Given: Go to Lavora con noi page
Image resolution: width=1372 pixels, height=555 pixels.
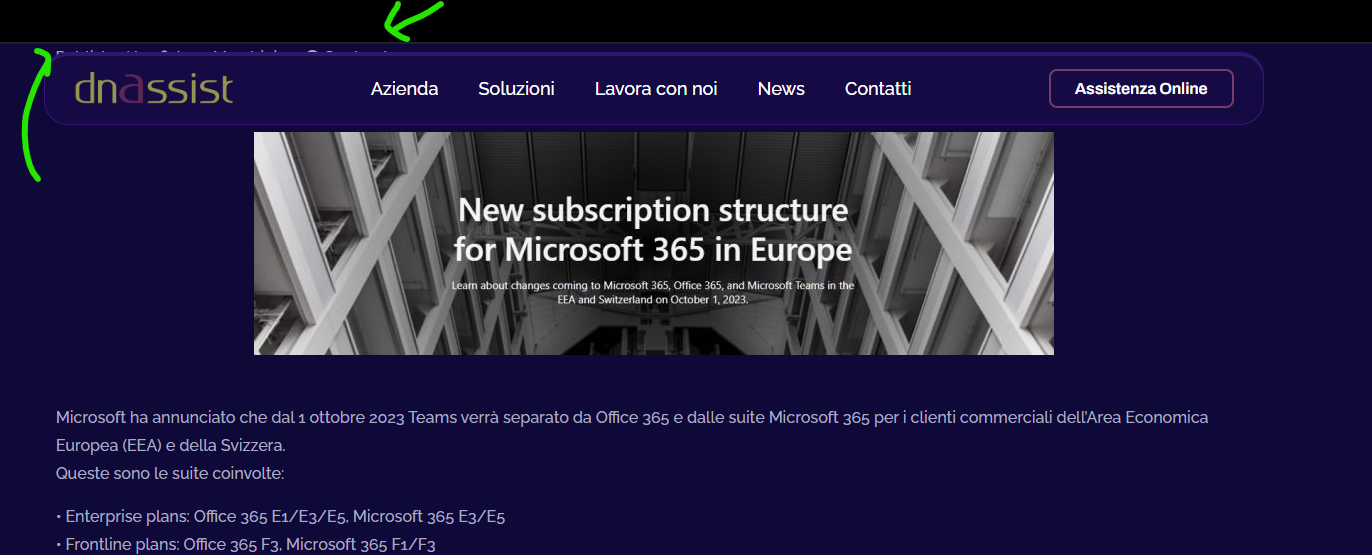Looking at the screenshot, I should 656,89.
